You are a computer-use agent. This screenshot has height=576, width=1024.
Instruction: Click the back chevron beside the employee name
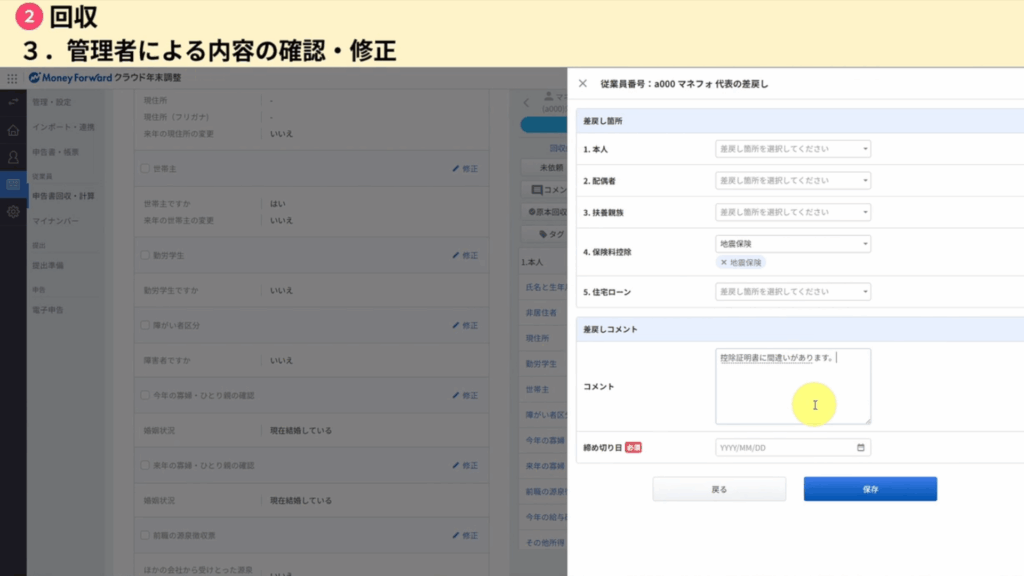pos(526,102)
